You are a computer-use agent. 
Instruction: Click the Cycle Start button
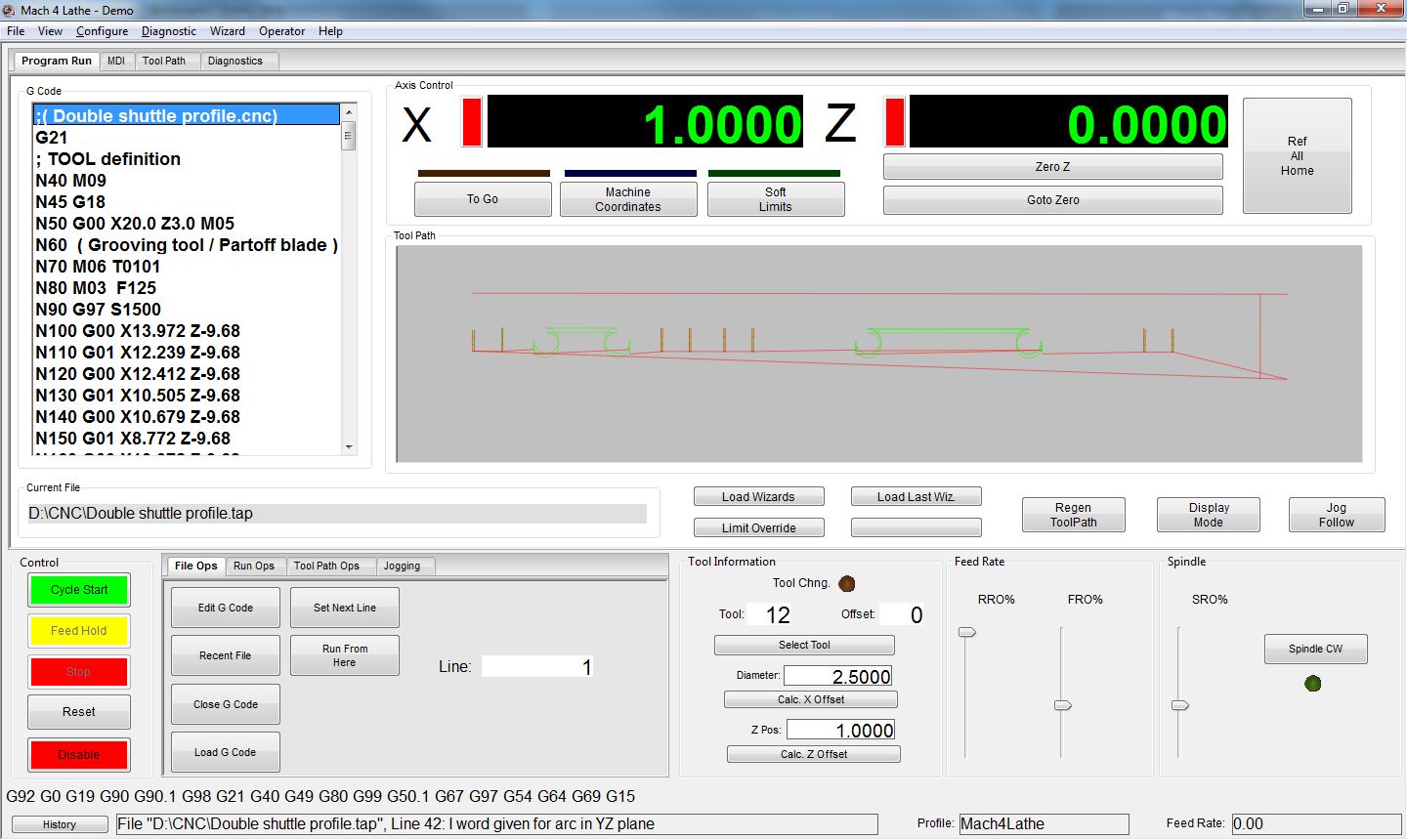[x=79, y=590]
